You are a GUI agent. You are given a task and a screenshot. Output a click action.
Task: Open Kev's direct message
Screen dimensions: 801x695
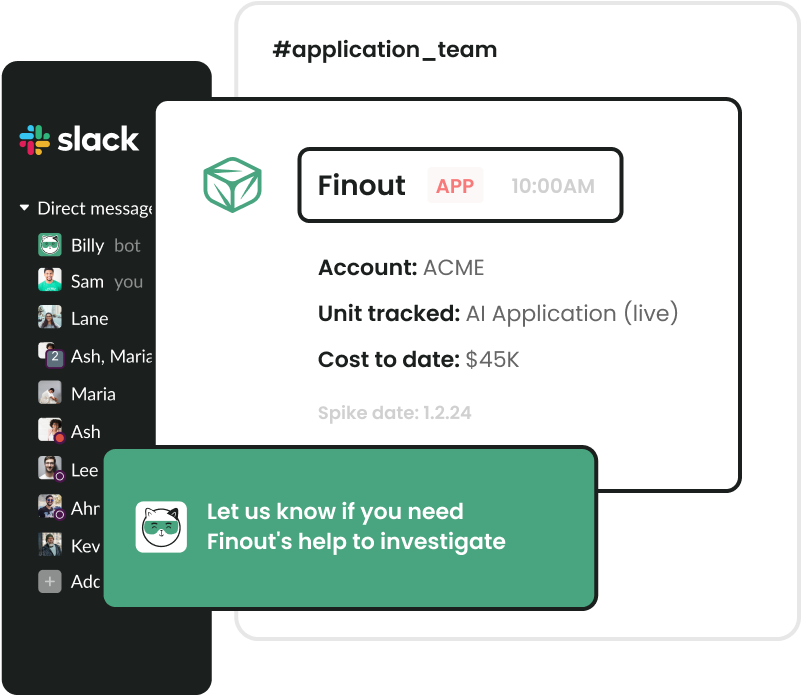[x=85, y=546]
